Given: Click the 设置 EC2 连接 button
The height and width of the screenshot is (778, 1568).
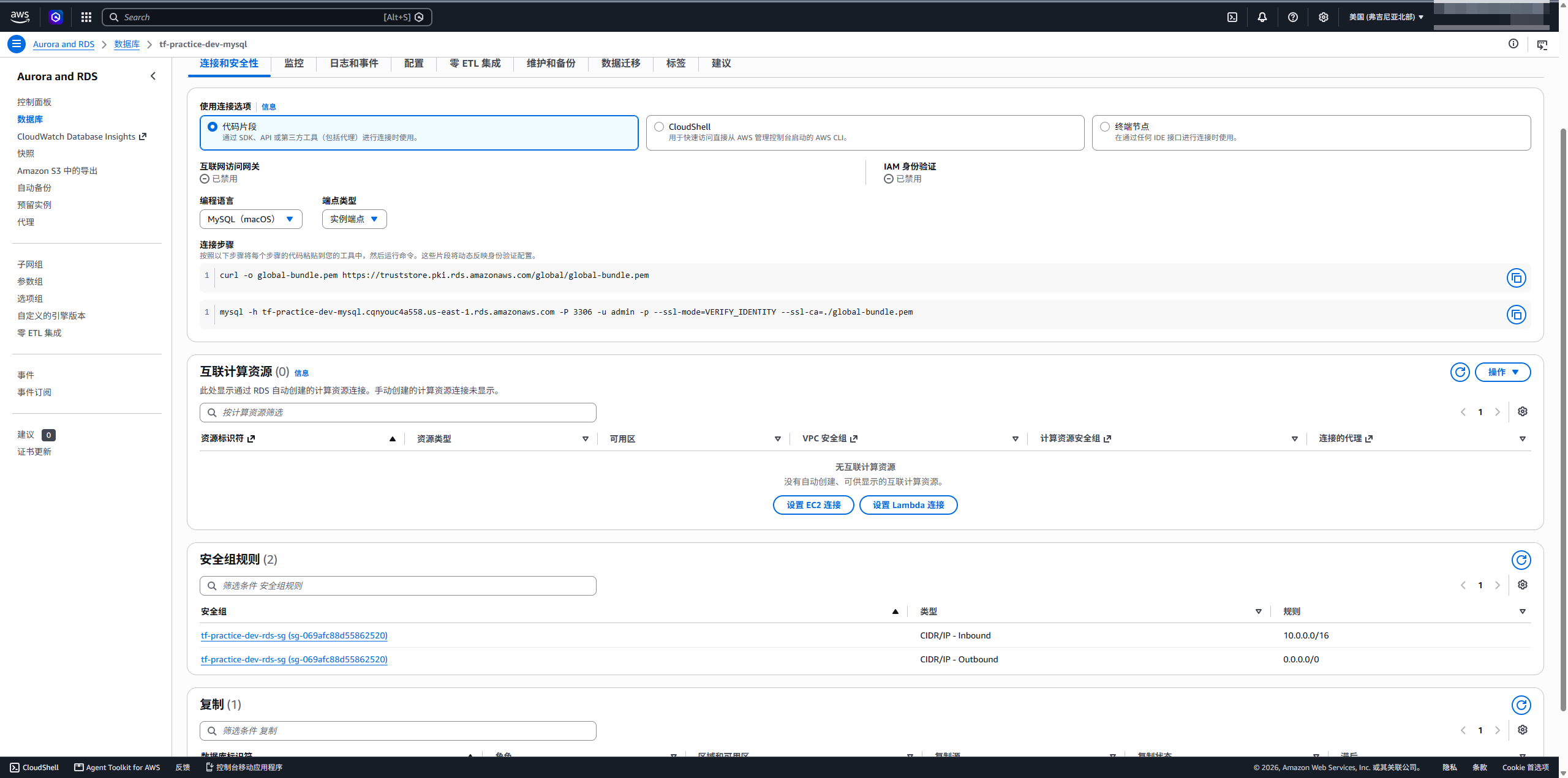Looking at the screenshot, I should [x=813, y=505].
